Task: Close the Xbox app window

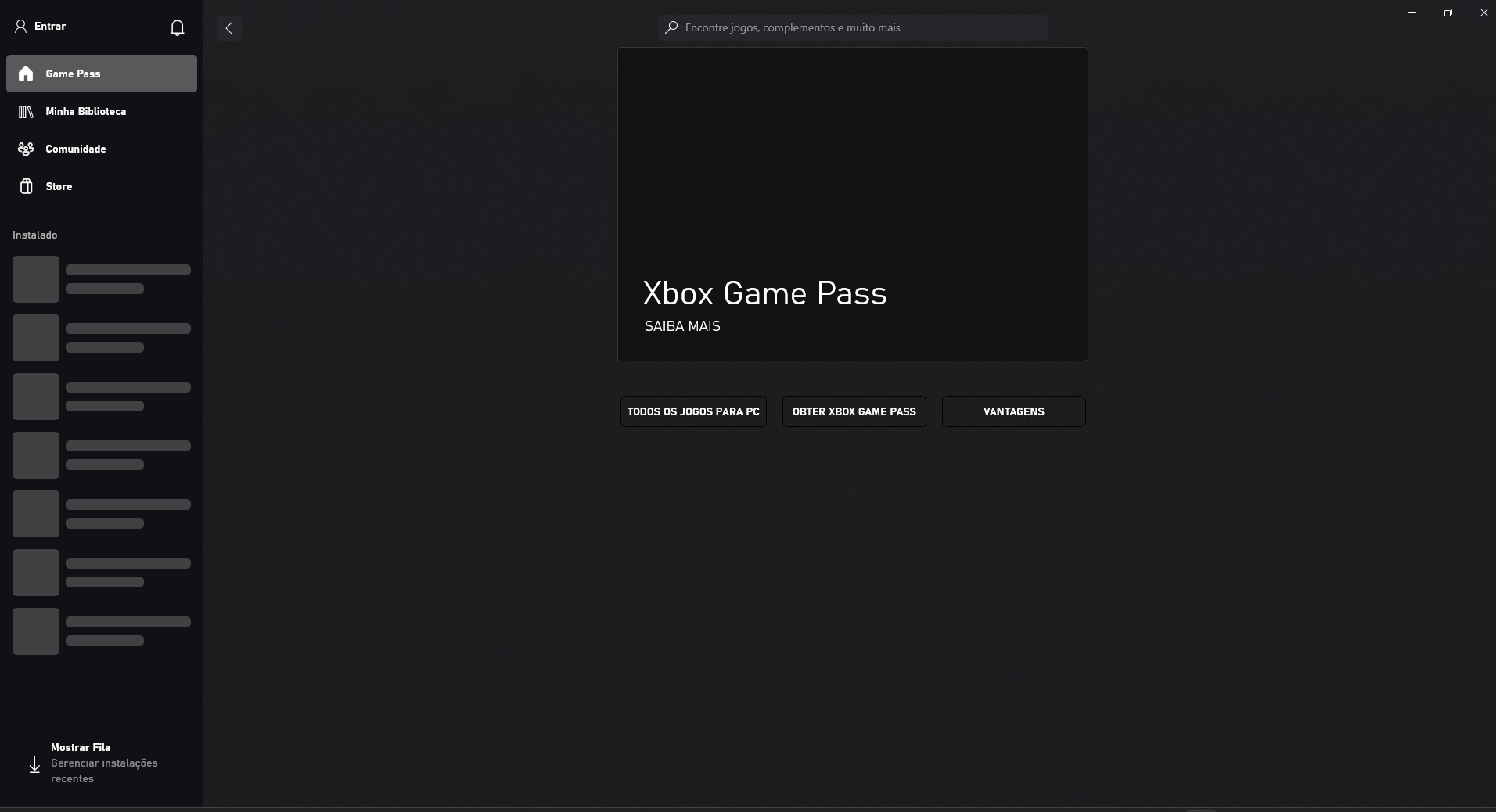Action: coord(1483,13)
